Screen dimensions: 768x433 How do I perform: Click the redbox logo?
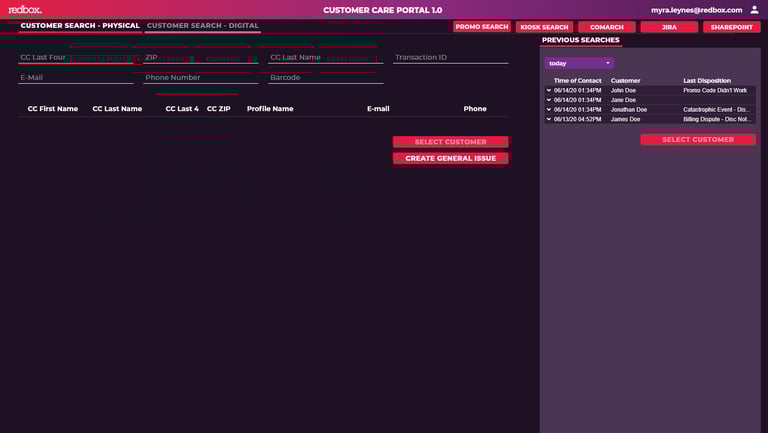click(24, 9)
